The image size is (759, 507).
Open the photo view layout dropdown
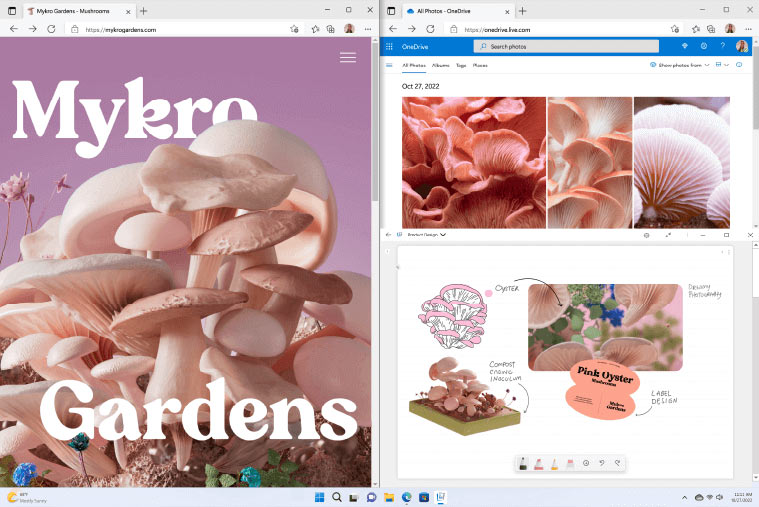[724, 65]
